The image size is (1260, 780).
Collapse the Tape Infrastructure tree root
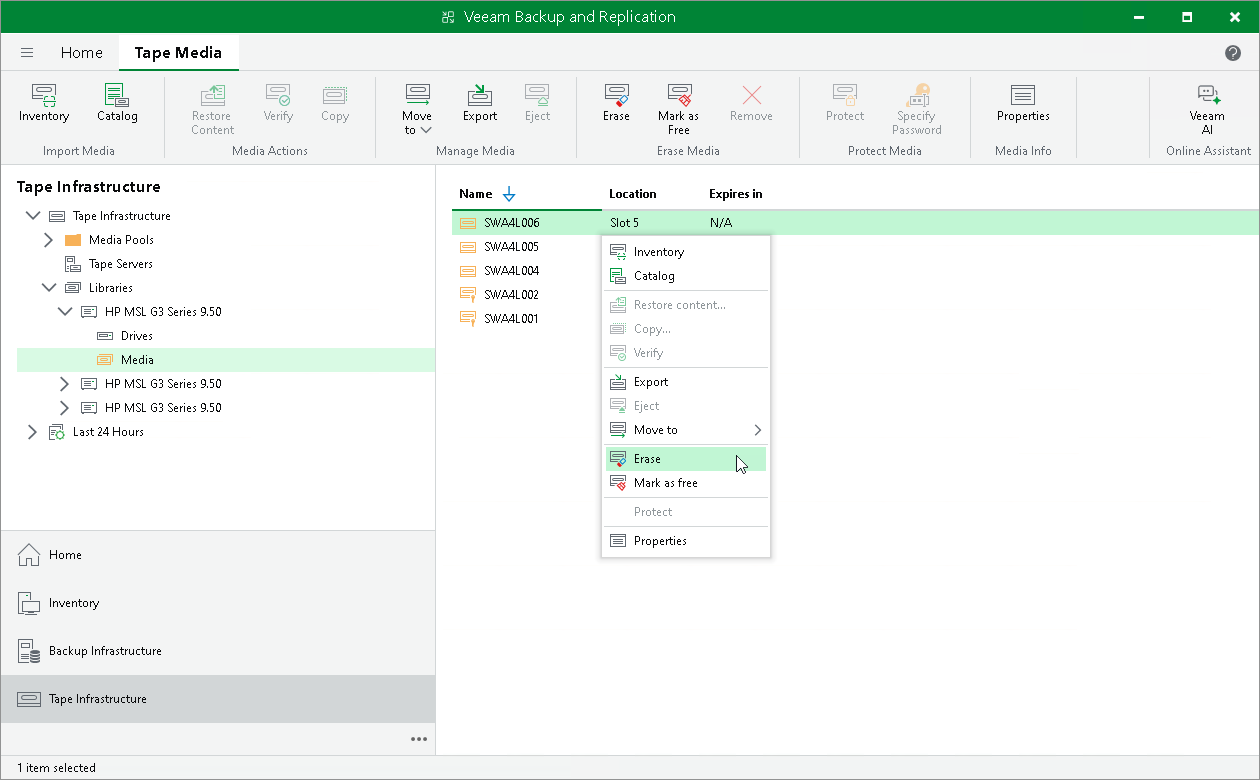coord(32,216)
